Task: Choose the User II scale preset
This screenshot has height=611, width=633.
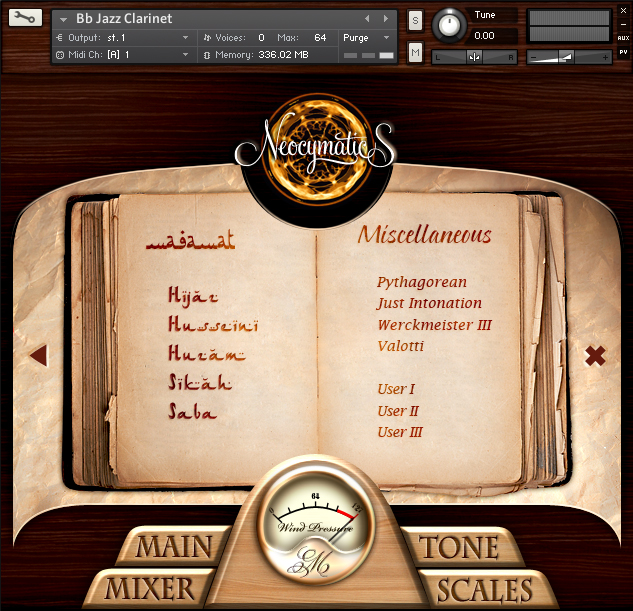Action: [398, 411]
